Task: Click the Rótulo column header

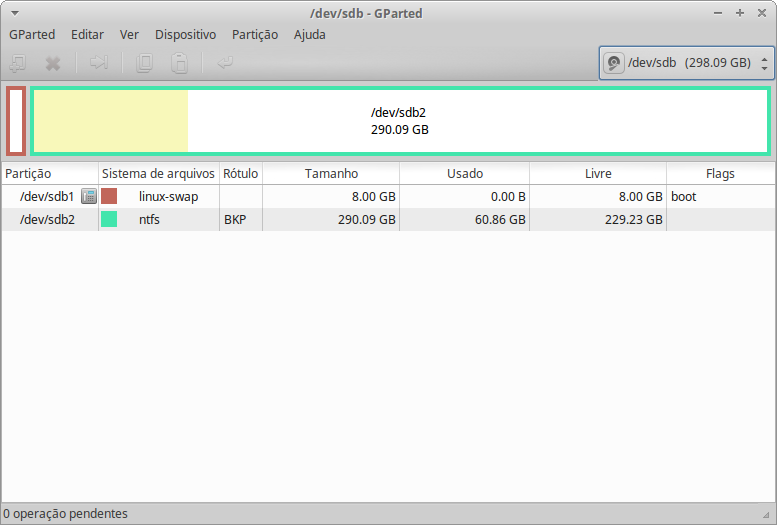Action: point(241,174)
